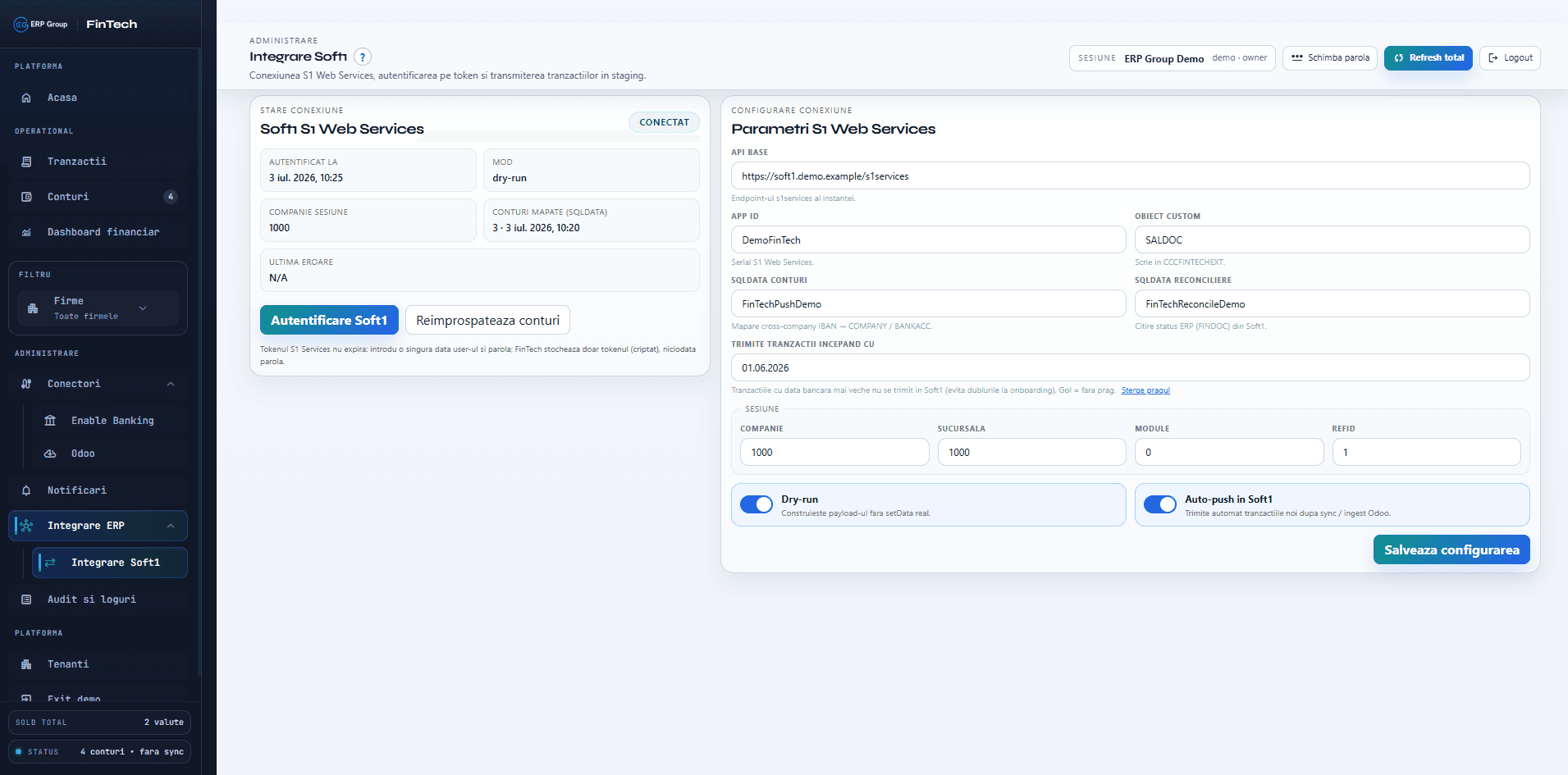The width and height of the screenshot is (1568, 775).
Task: Click the Companie field in Sesiune
Action: click(x=834, y=452)
